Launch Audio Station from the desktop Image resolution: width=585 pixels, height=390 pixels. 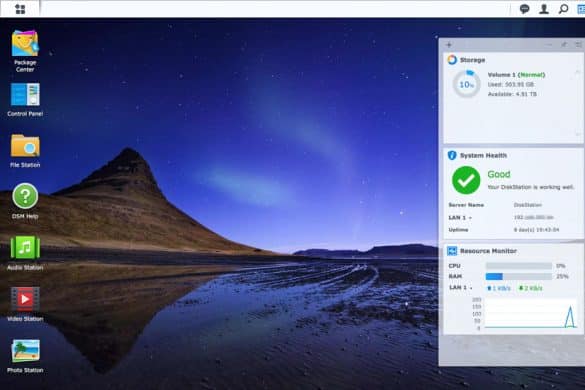click(x=25, y=253)
